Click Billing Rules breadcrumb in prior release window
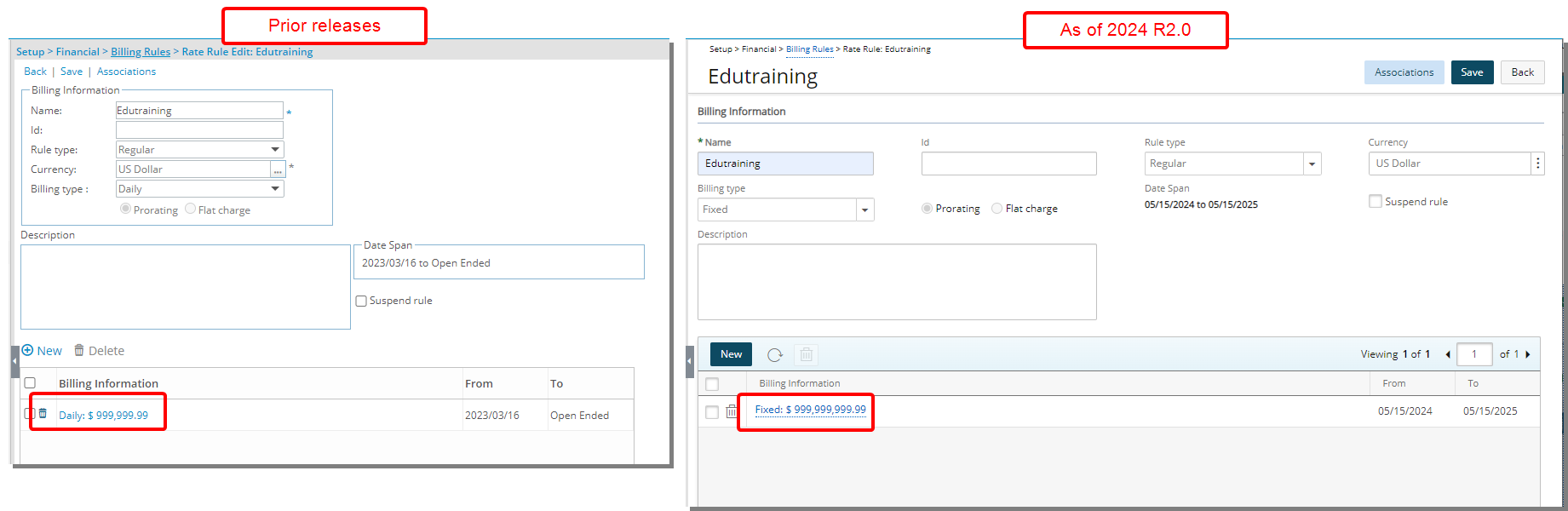This screenshot has height=511, width=1568. pyautogui.click(x=141, y=52)
